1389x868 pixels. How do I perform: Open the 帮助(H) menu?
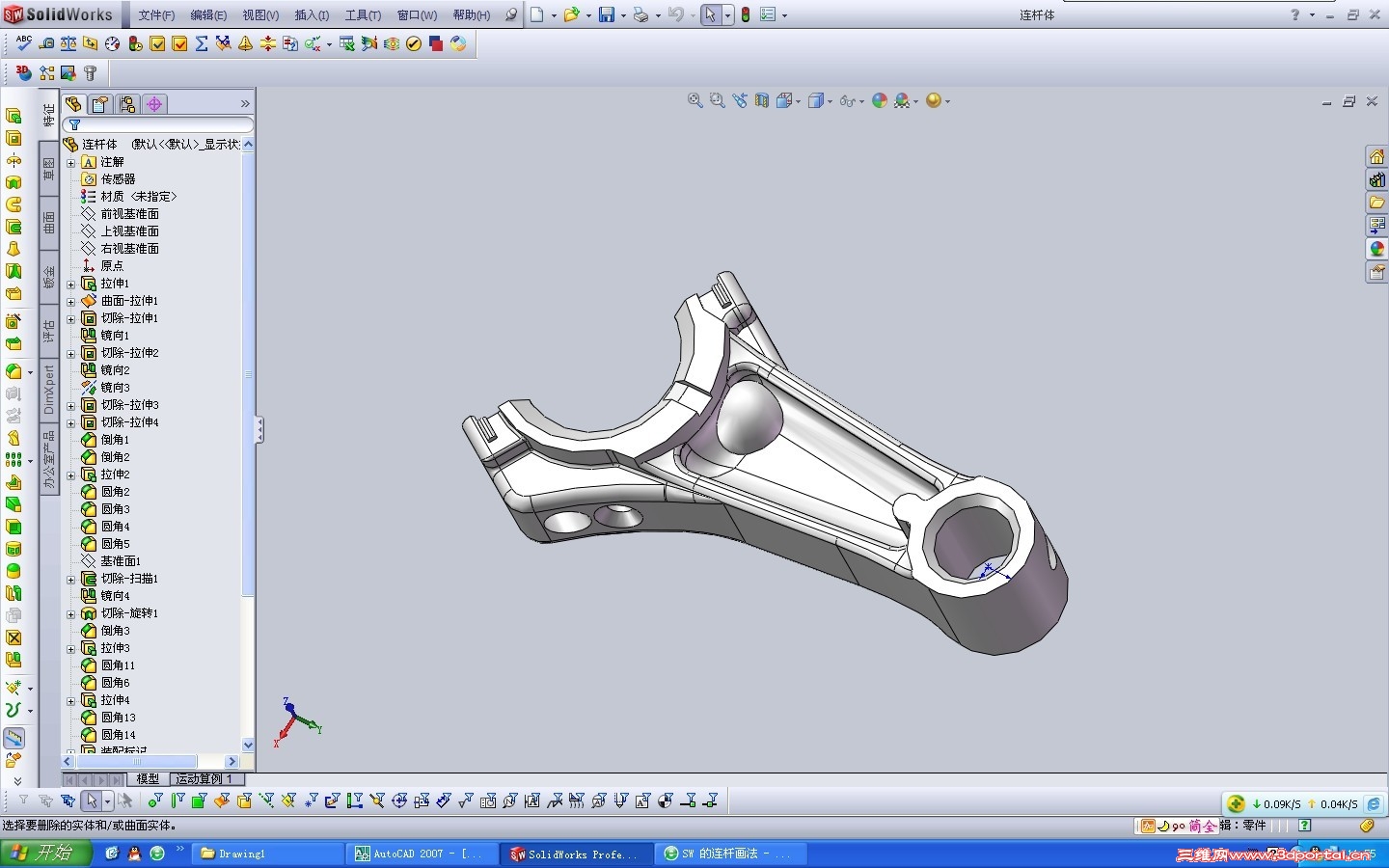(x=471, y=15)
